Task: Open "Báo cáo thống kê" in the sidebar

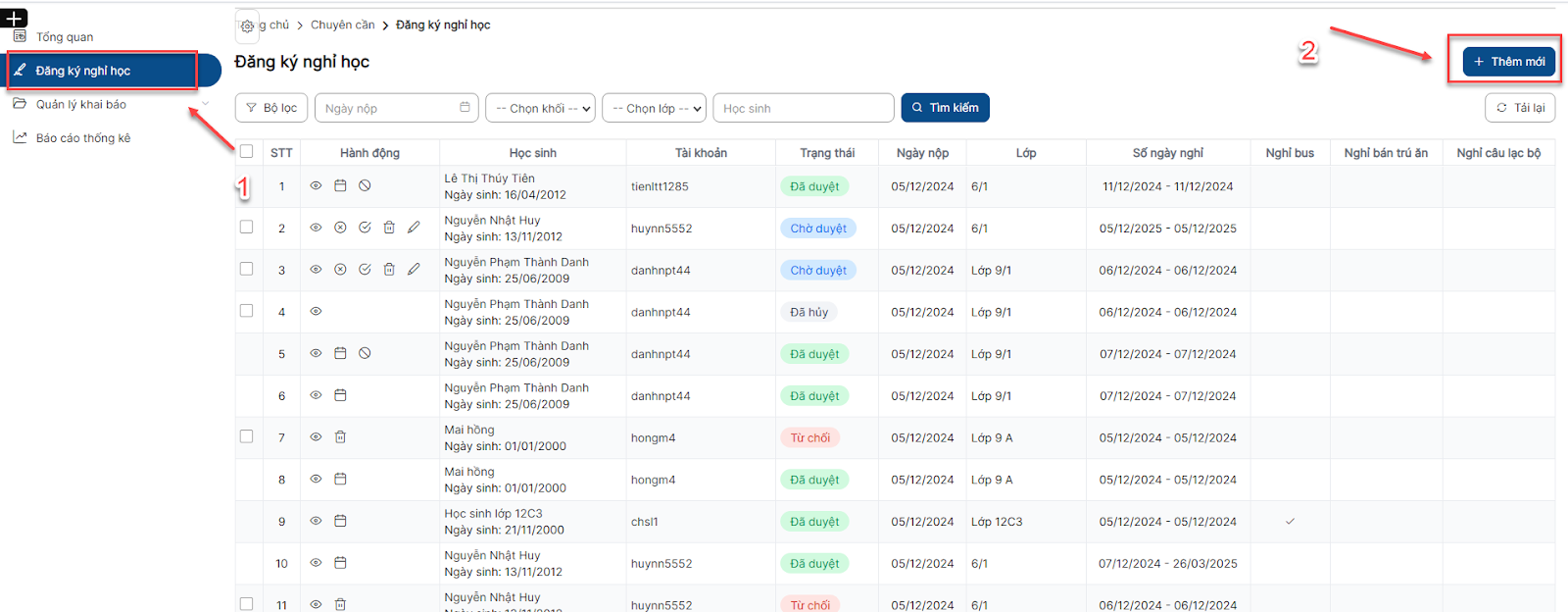Action: click(x=83, y=138)
